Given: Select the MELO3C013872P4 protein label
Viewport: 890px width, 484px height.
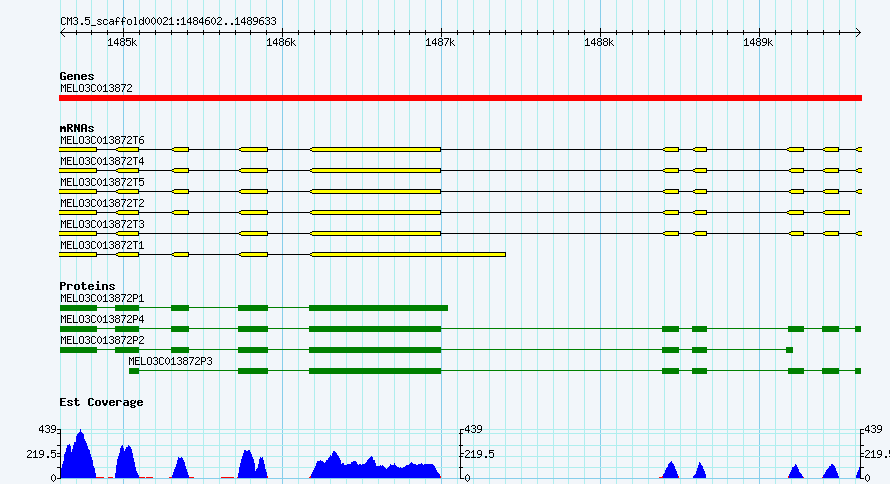Looking at the screenshot, I should point(102,319).
